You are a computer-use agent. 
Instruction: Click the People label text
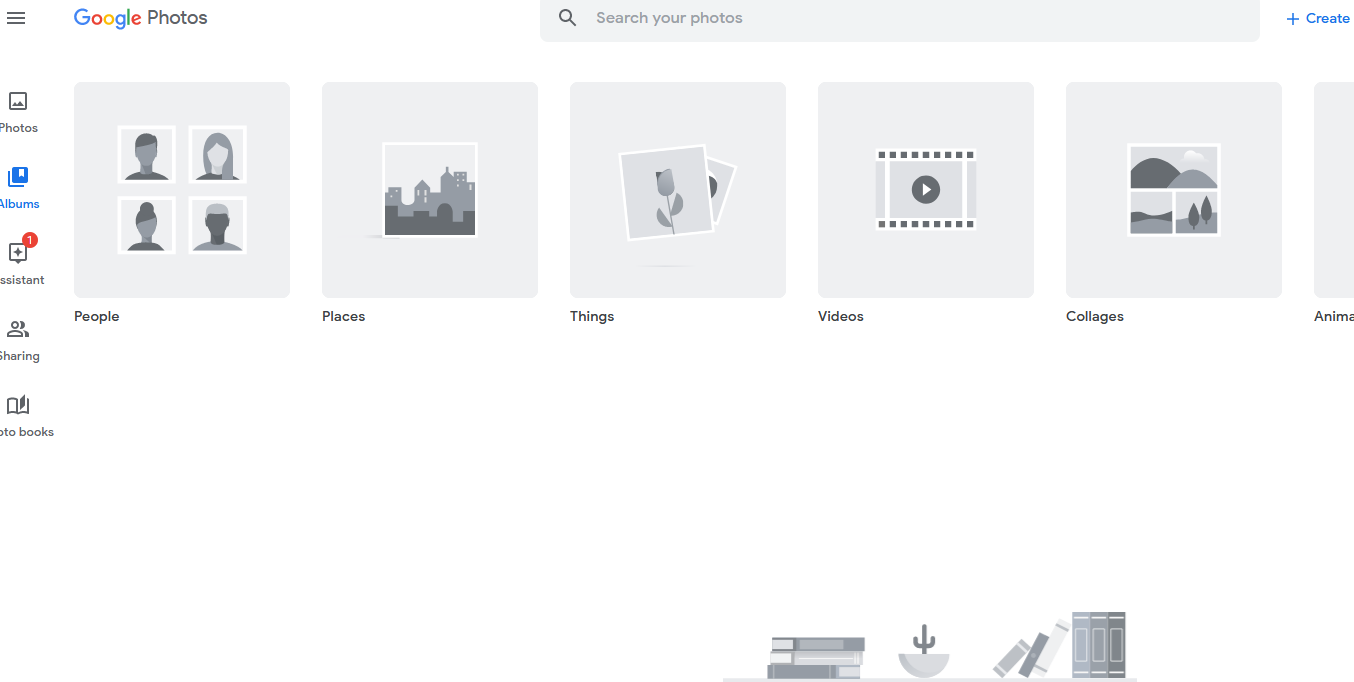click(97, 316)
